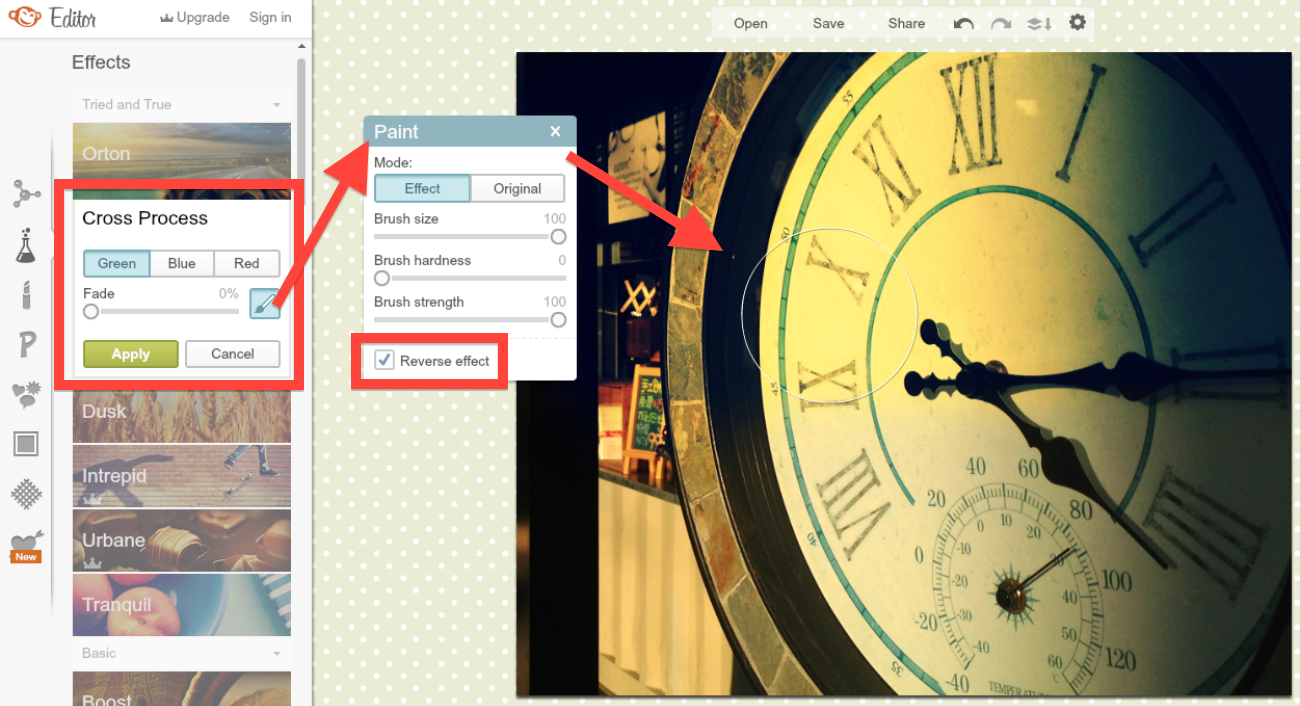
Task: Toggle the Reverse effect checkbox
Action: pos(384,360)
